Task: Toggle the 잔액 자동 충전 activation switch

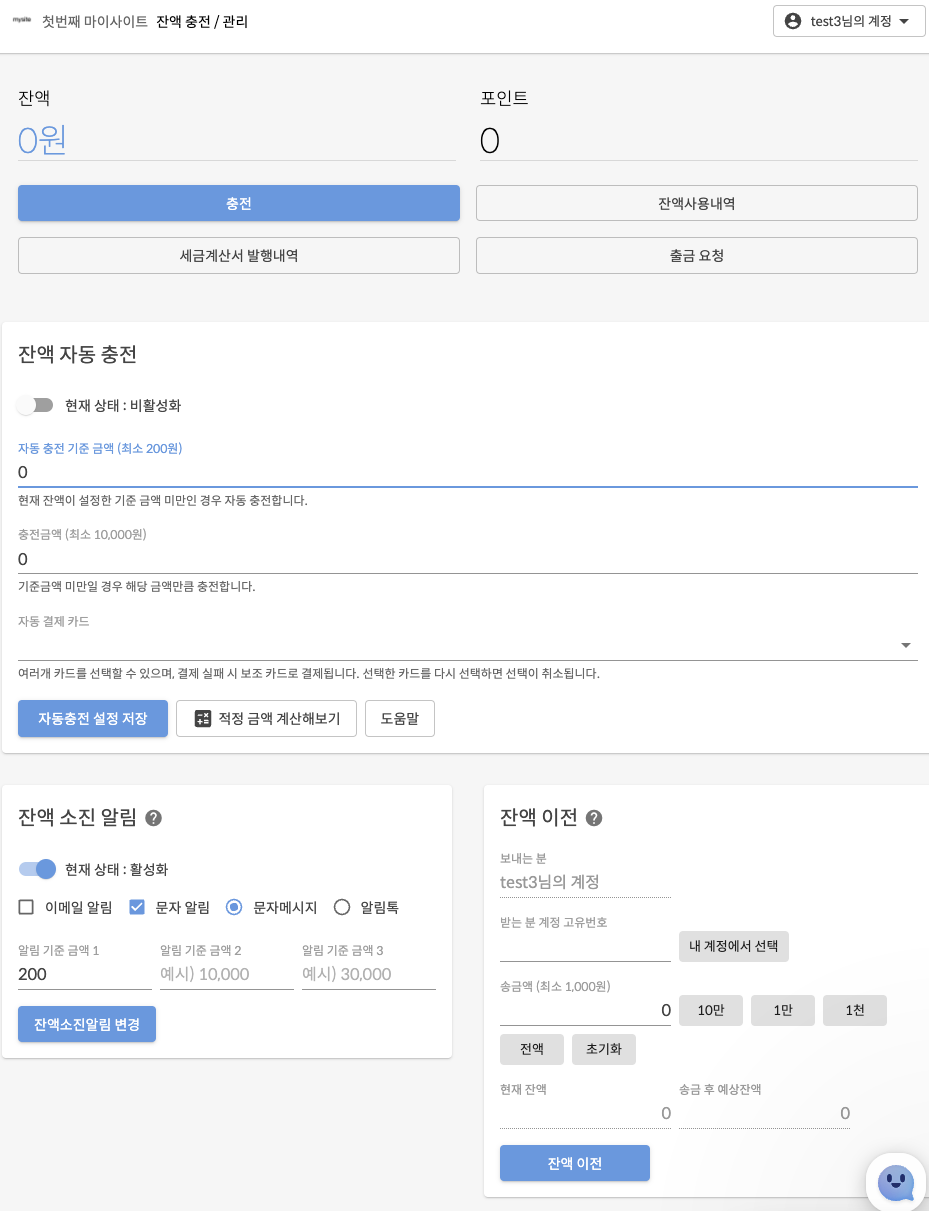Action: pos(35,405)
